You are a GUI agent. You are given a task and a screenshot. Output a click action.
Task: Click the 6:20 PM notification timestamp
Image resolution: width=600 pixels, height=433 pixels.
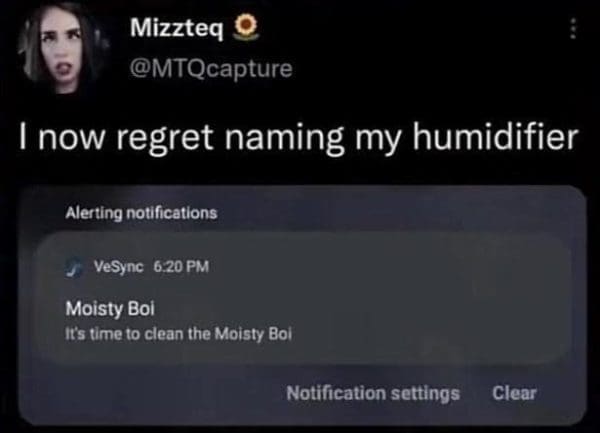pyautogui.click(x=181, y=266)
